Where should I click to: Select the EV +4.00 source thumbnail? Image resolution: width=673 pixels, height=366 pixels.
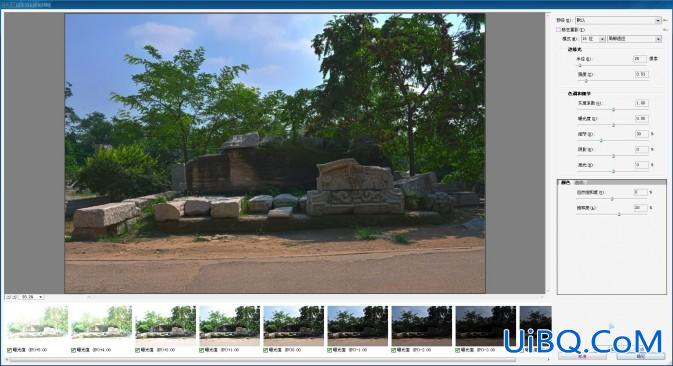[x=101, y=326]
